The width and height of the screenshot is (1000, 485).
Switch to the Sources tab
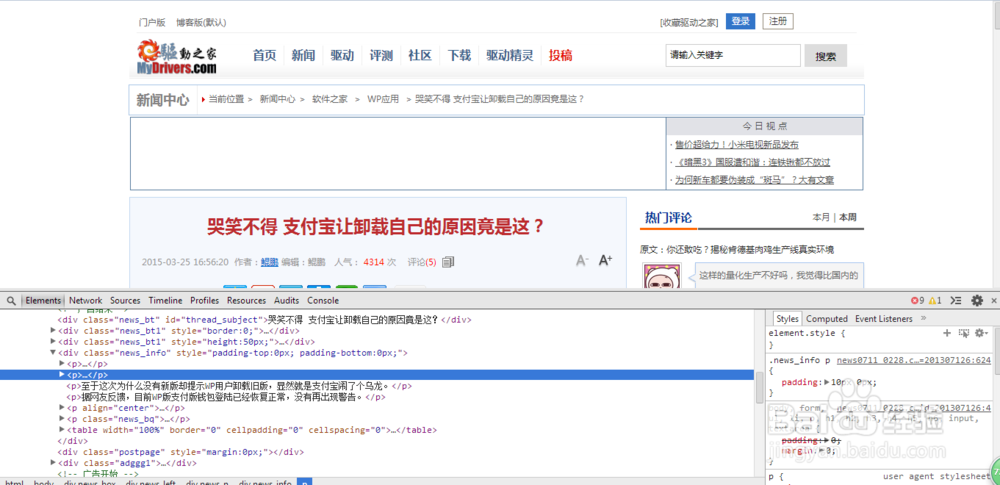(125, 301)
